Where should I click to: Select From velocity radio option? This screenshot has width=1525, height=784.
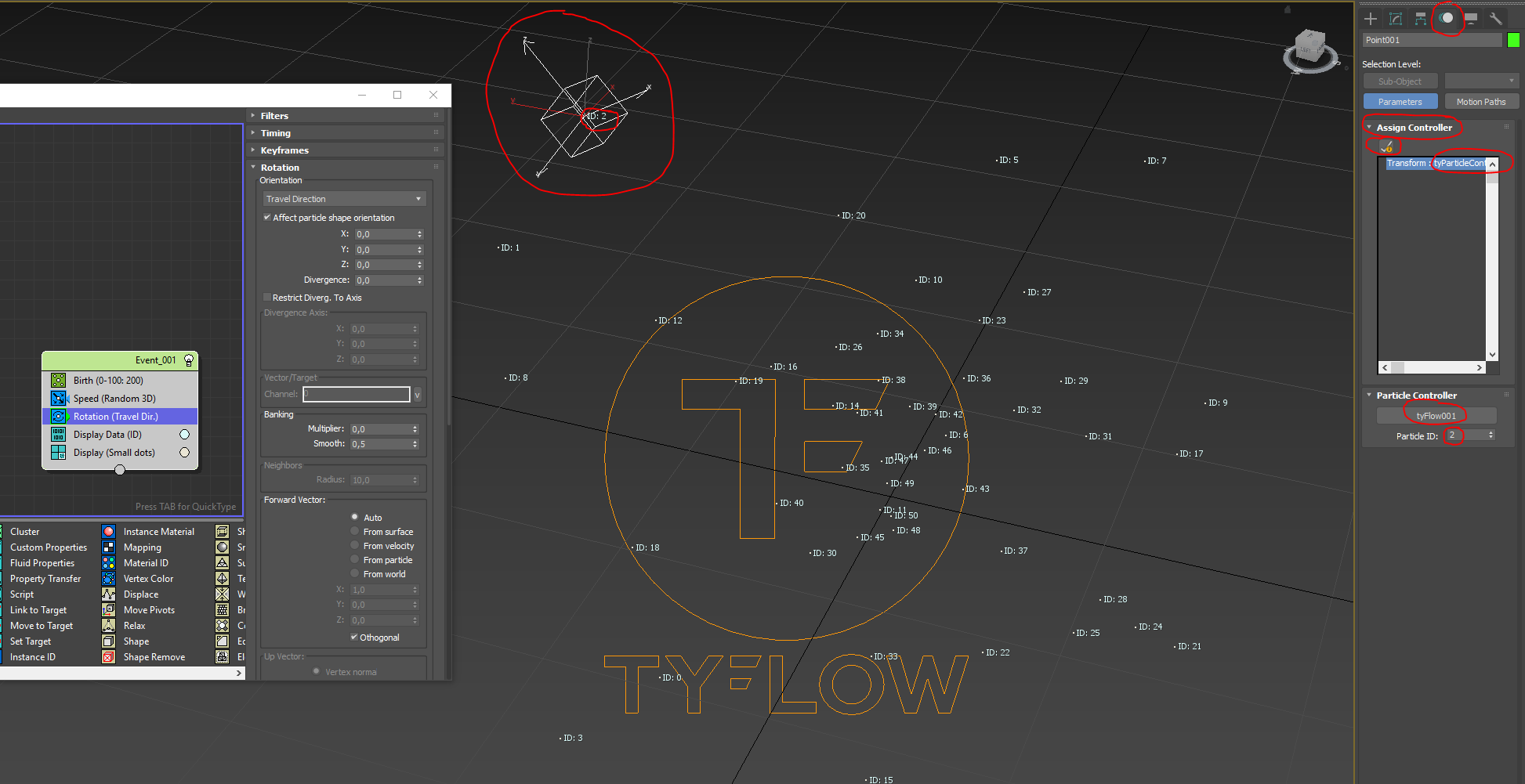pyautogui.click(x=355, y=545)
